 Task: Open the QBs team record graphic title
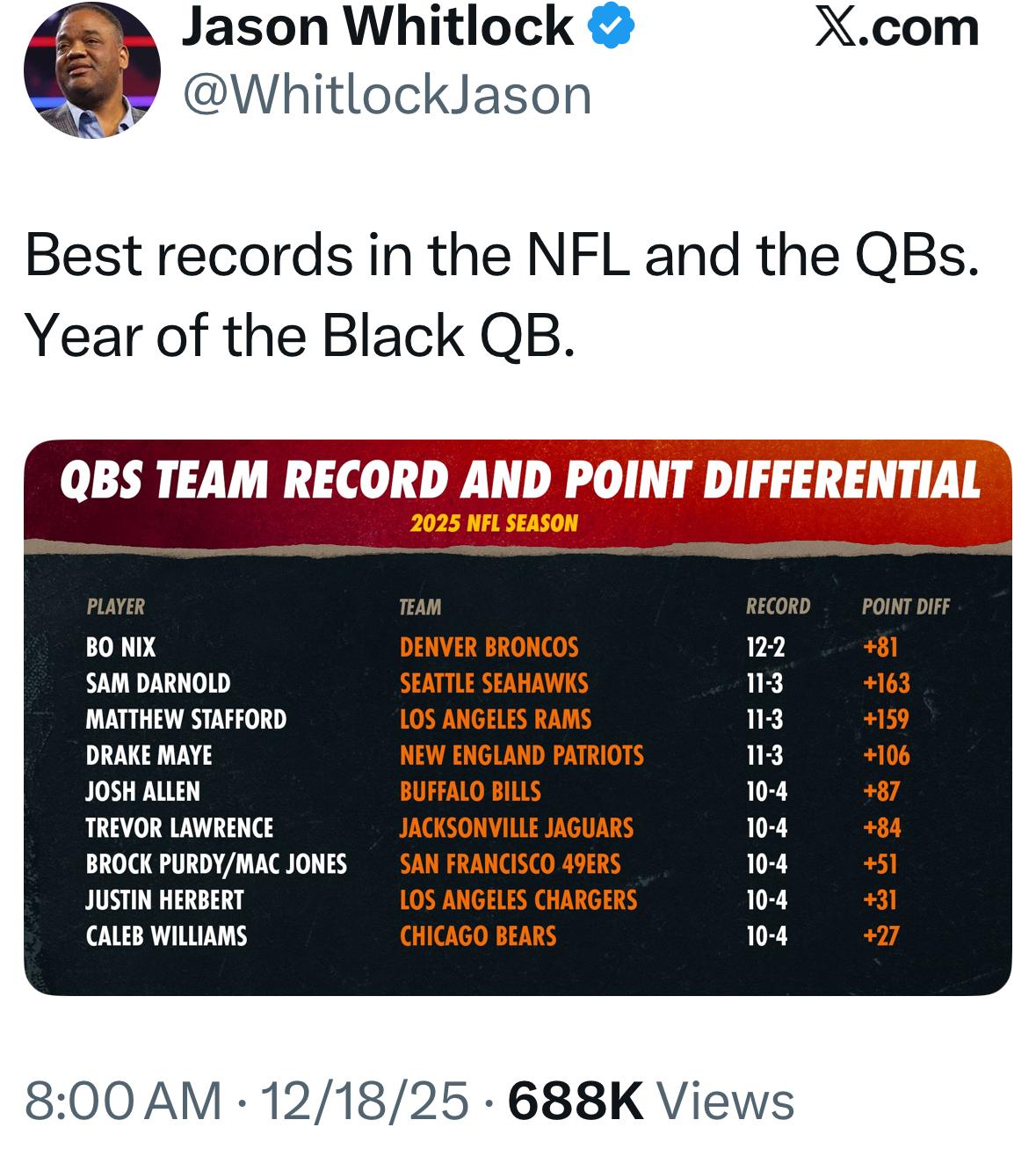(519, 480)
